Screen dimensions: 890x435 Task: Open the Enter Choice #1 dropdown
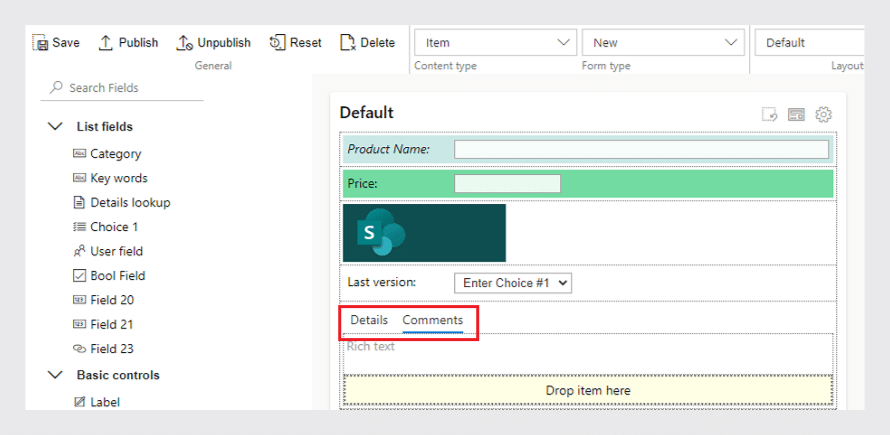tap(513, 283)
